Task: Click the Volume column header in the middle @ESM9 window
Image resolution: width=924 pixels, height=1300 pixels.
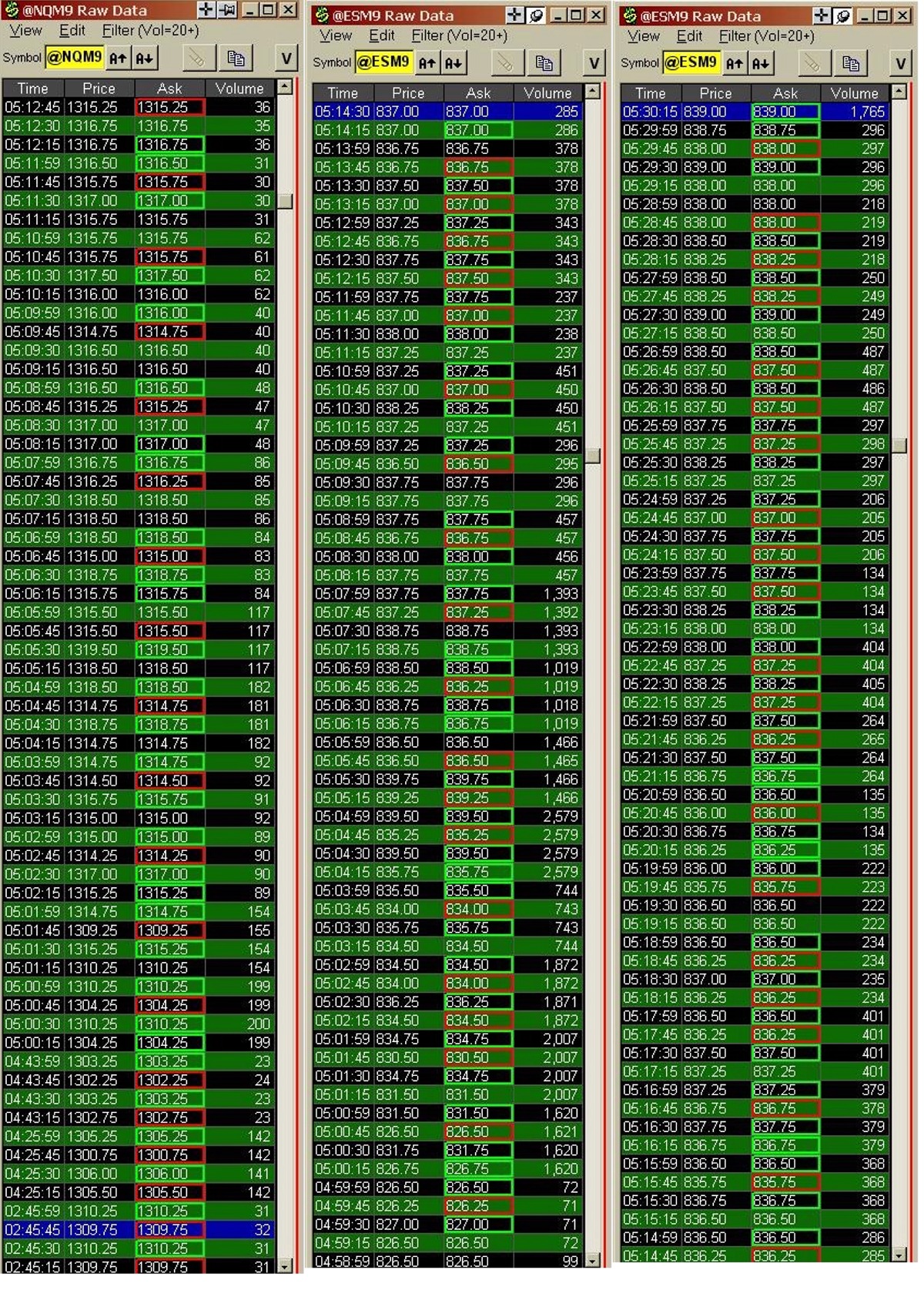Action: click(547, 93)
